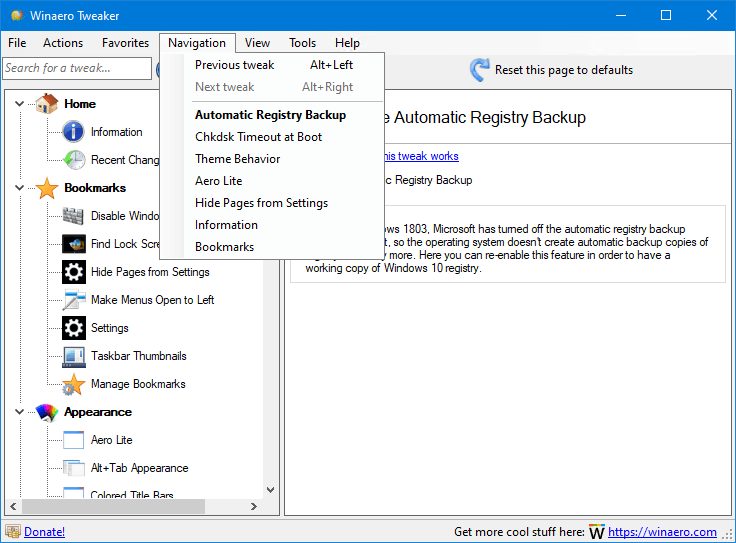Select Find Lock Screen tree item
Screen dimensions: 736x543
[x=125, y=244]
